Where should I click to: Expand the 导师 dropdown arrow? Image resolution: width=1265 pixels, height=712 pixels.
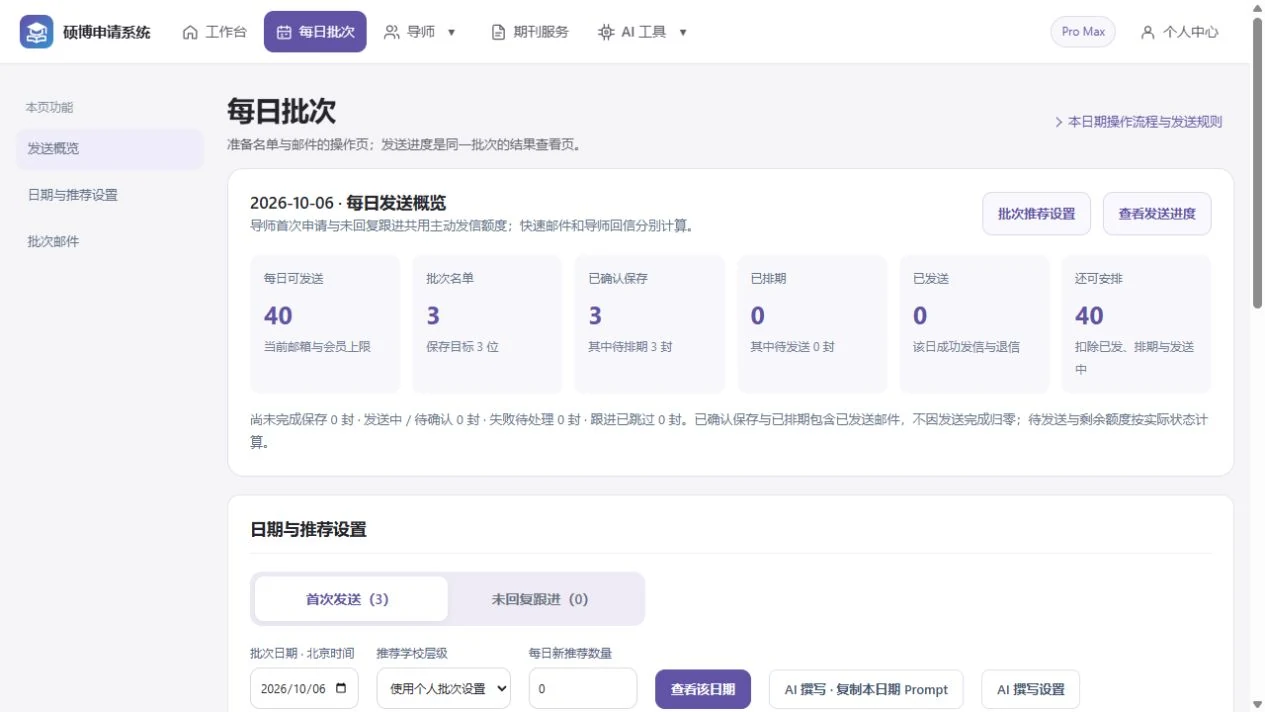tap(451, 32)
